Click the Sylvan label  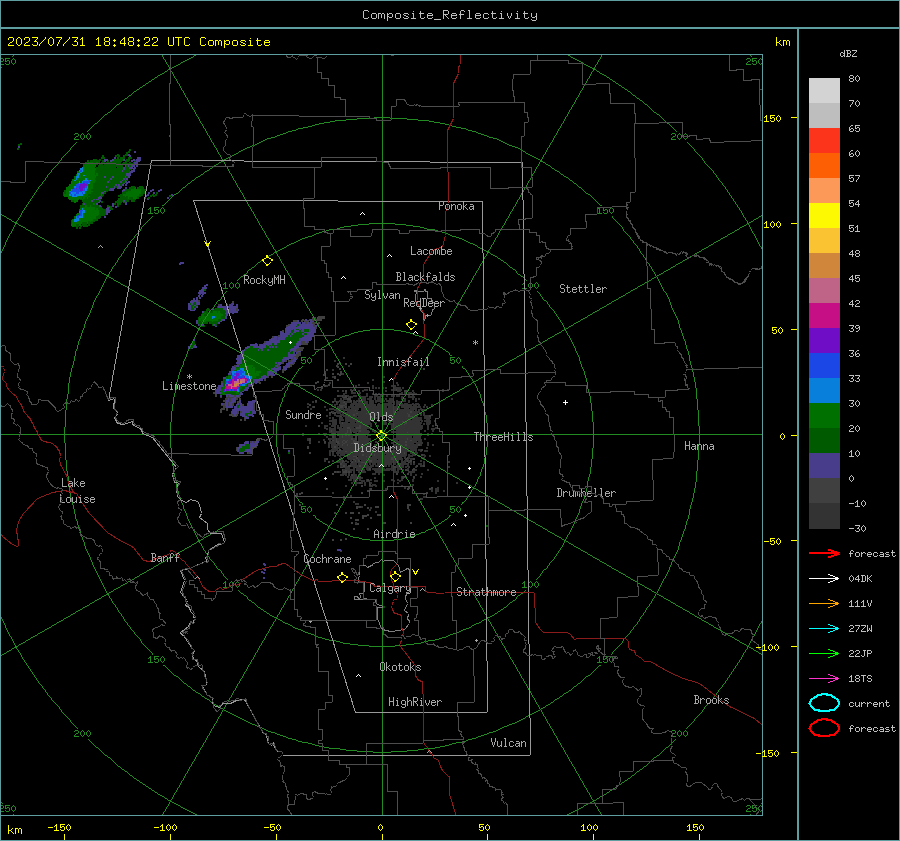point(382,295)
